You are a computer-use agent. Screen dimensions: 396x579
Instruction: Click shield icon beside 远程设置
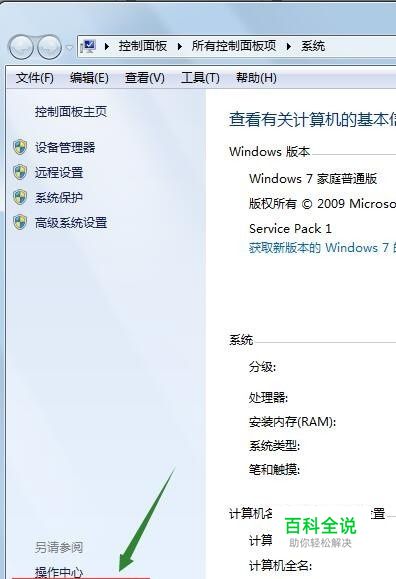20,172
